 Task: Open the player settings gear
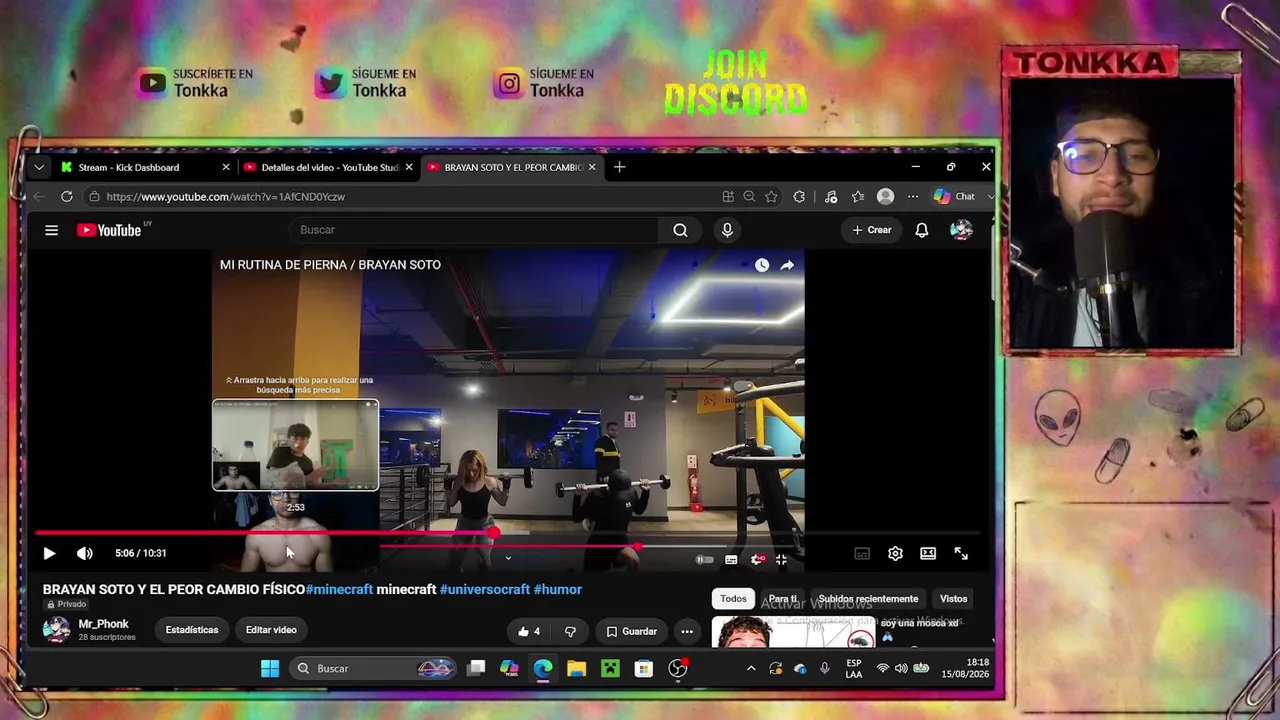(x=895, y=553)
